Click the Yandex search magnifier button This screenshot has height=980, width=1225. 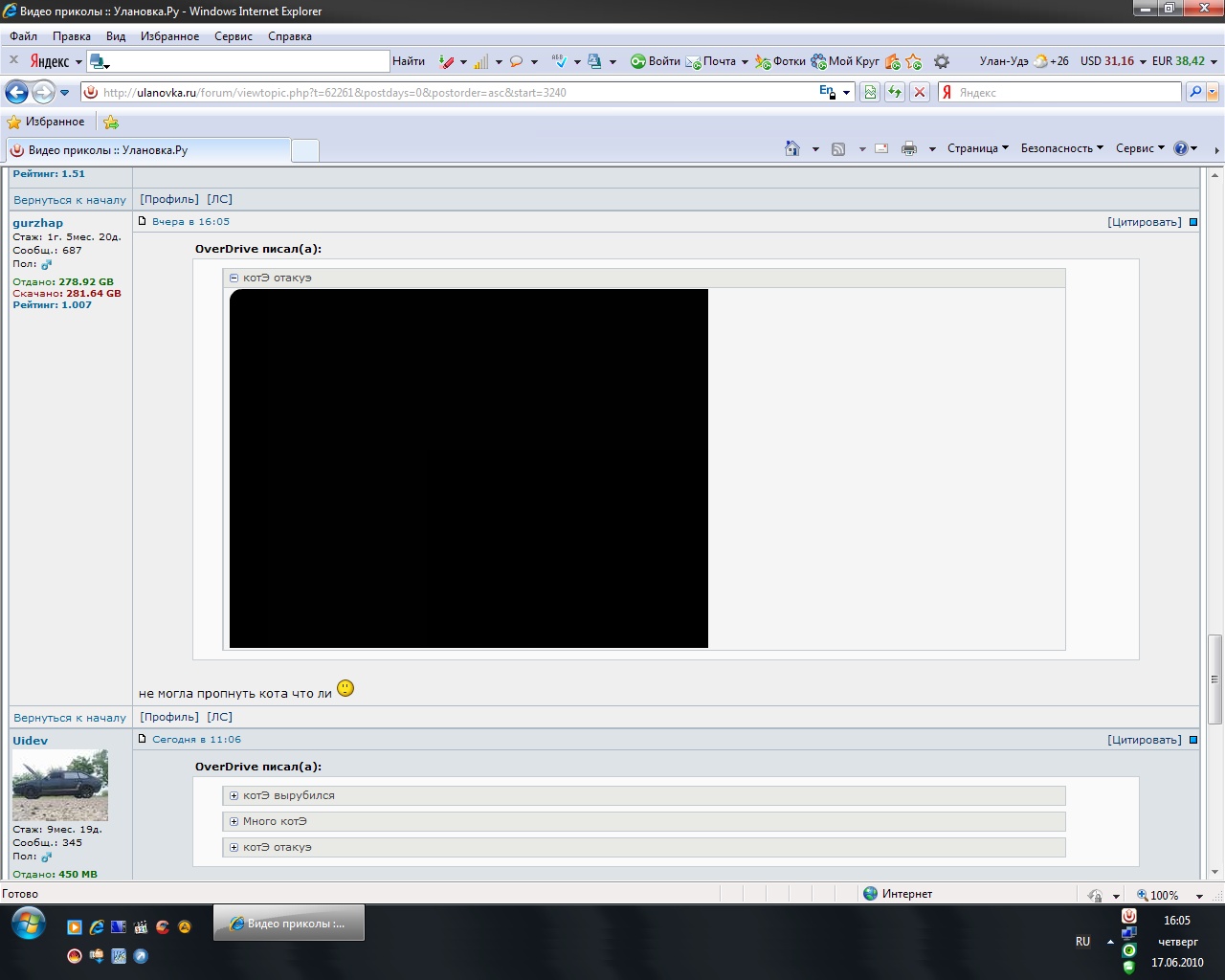pos(1194,93)
